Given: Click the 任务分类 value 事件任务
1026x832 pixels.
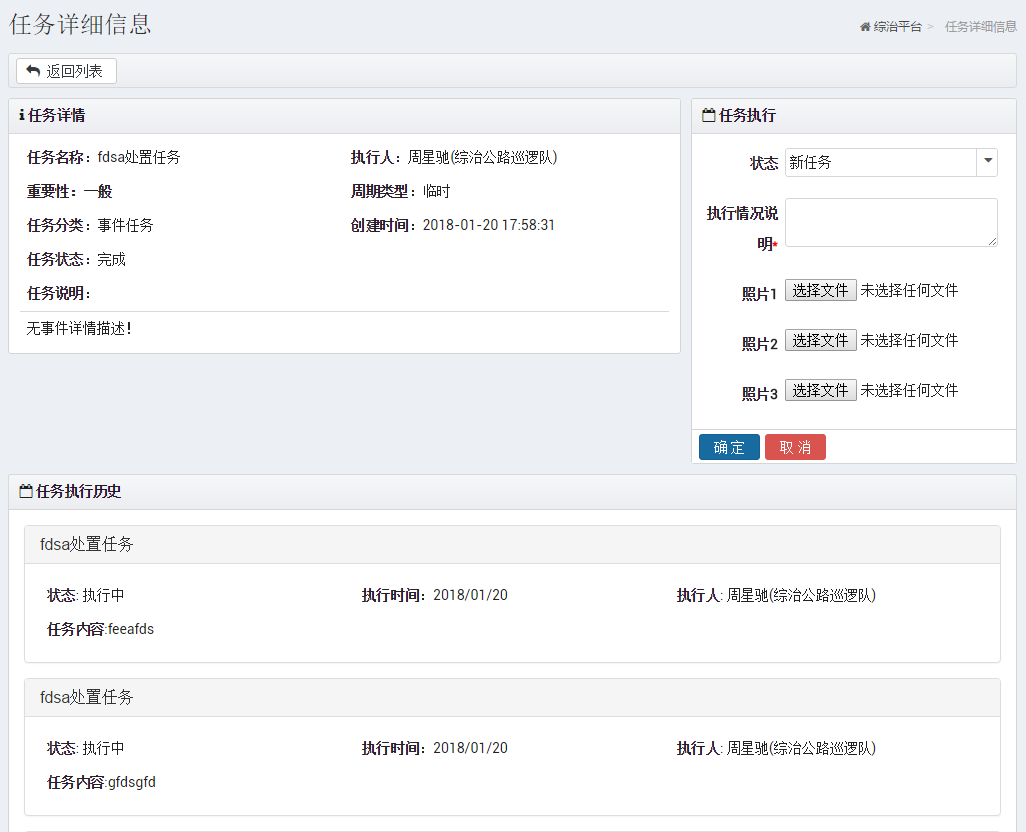Looking at the screenshot, I should click(x=126, y=226).
